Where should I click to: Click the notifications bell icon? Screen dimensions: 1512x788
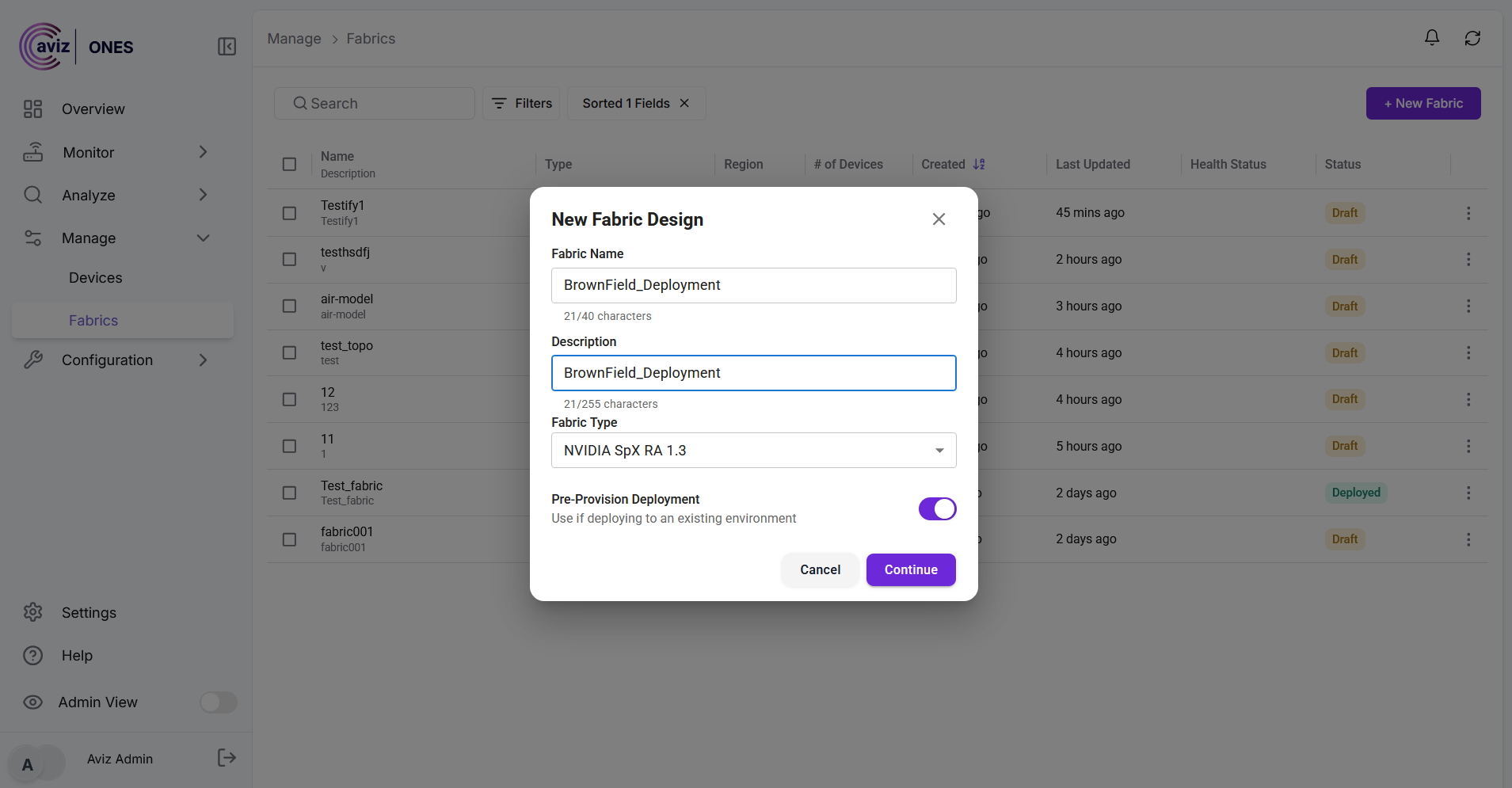point(1431,38)
